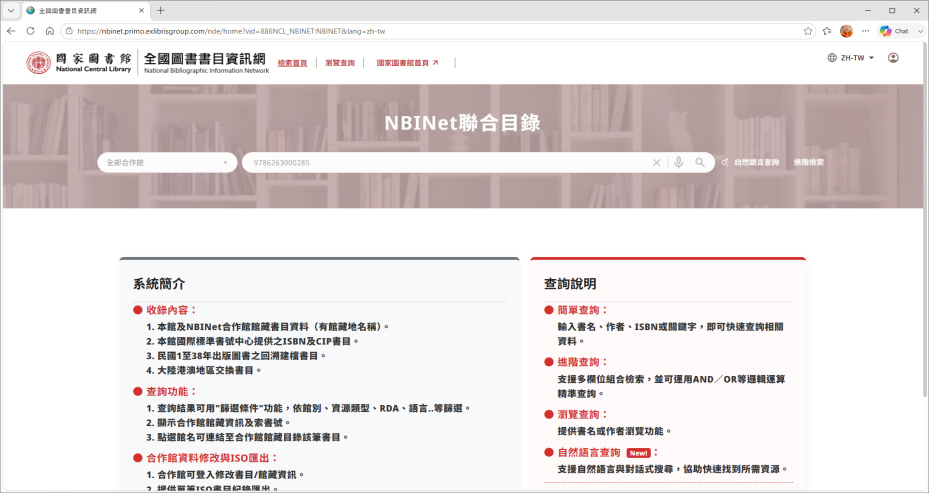Click the 查詢說明 heading
Viewport: 931px width, 495px height.
570,284
